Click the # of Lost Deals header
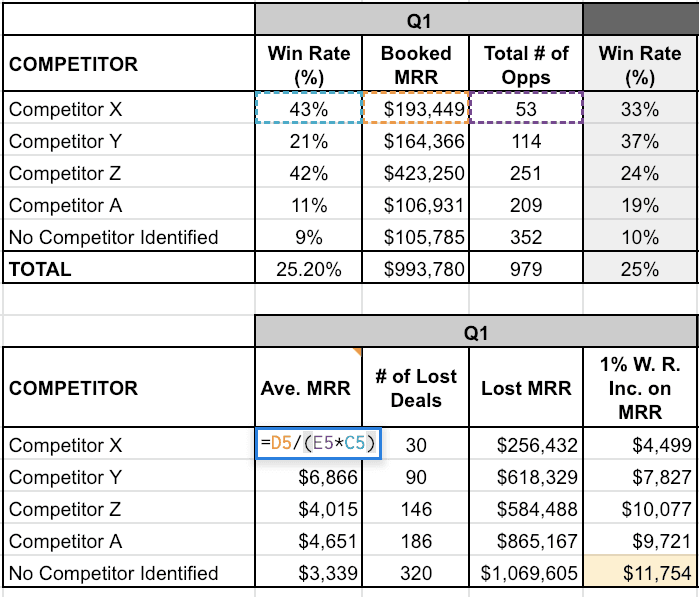Screen dimensions: 699x597 [x=416, y=388]
